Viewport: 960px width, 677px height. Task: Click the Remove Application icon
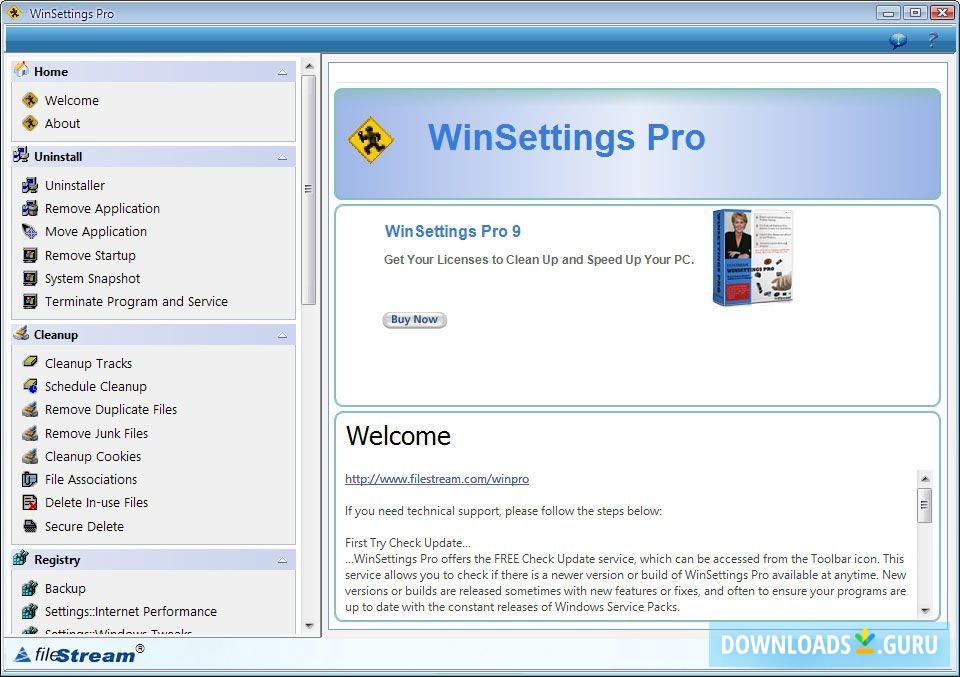tap(30, 208)
